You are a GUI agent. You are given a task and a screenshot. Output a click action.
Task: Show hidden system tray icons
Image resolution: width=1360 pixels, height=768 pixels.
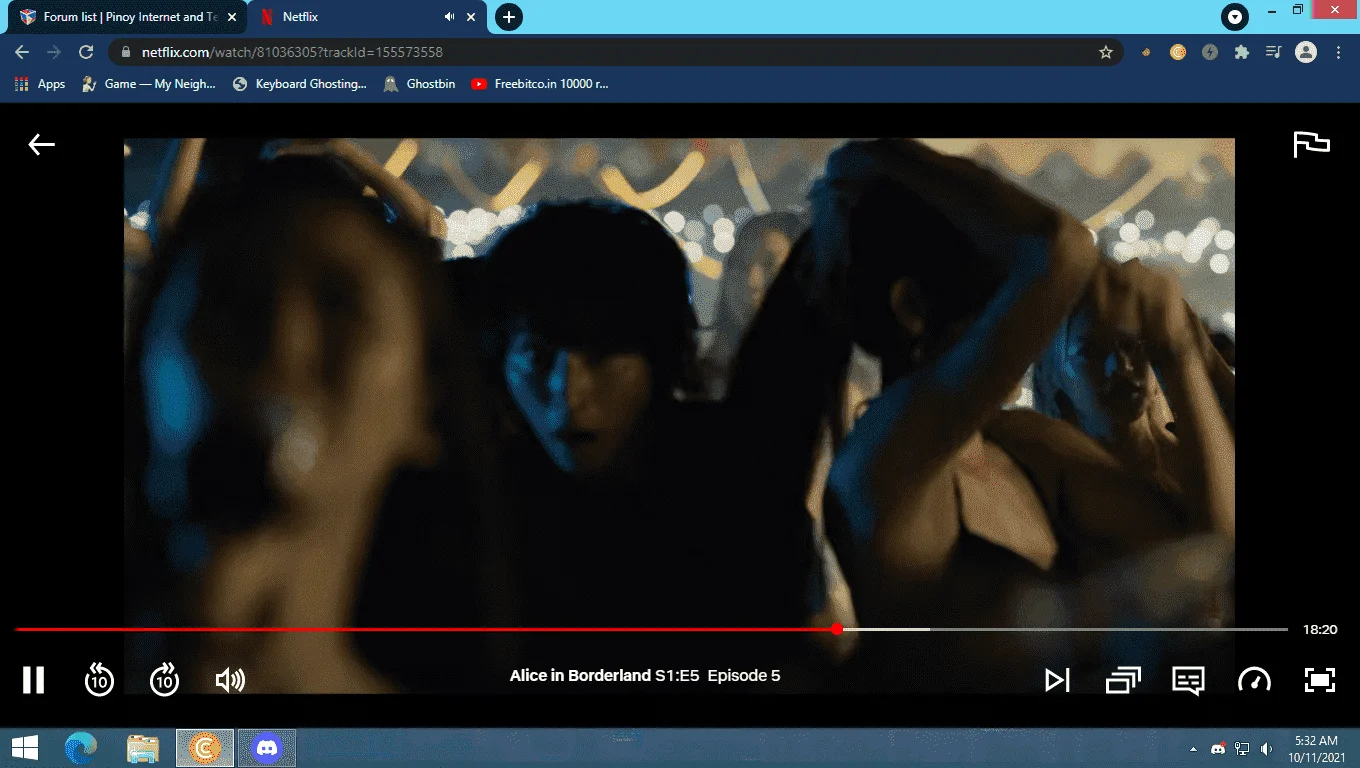click(x=1192, y=748)
